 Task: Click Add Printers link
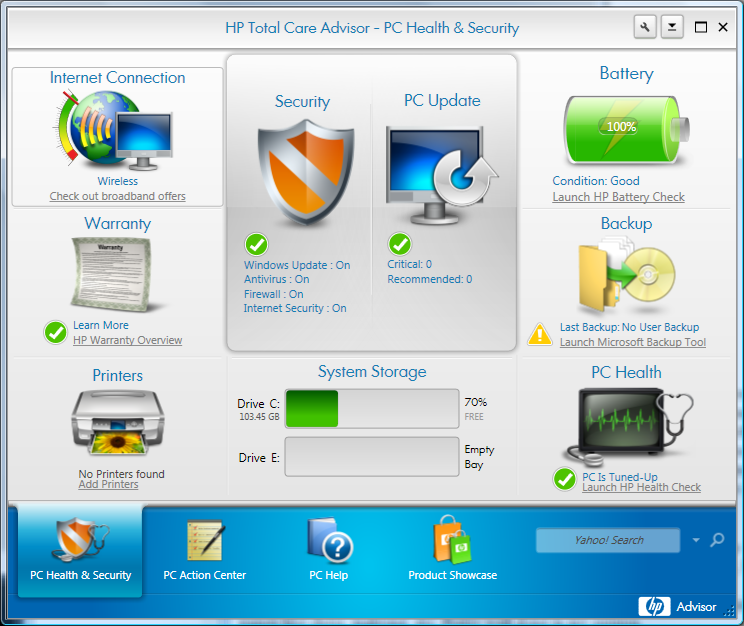(x=108, y=484)
